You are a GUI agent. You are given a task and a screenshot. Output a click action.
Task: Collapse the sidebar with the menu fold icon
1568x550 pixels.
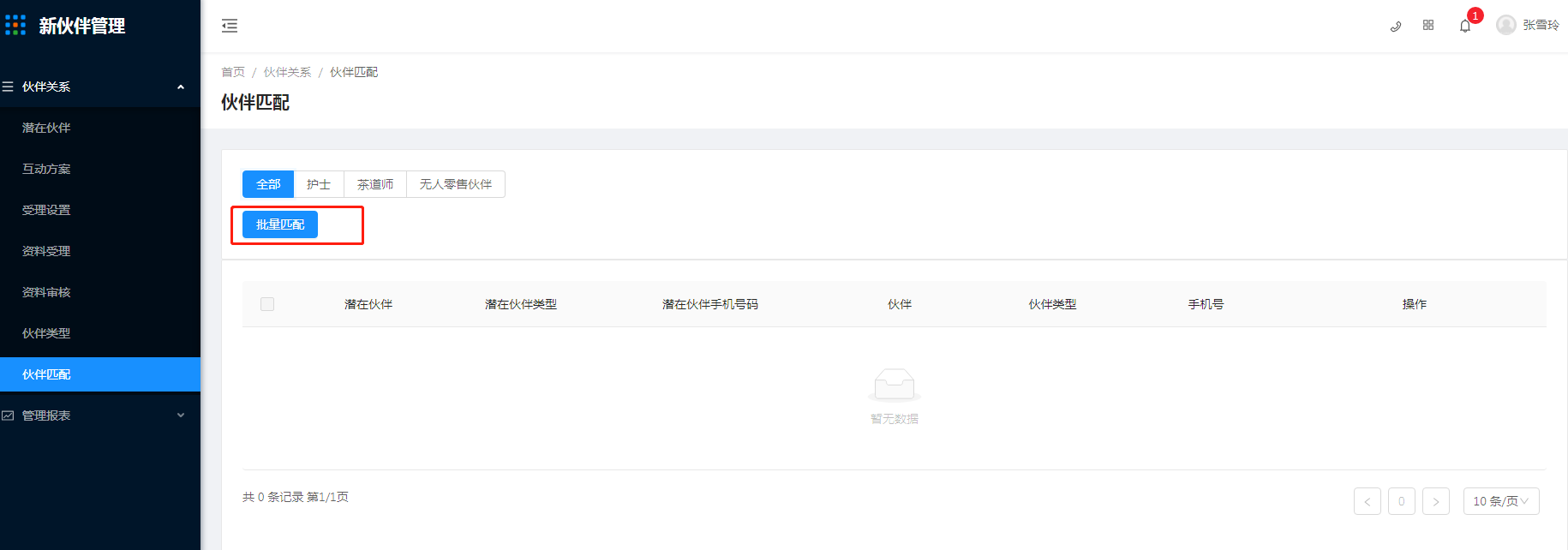pos(230,26)
